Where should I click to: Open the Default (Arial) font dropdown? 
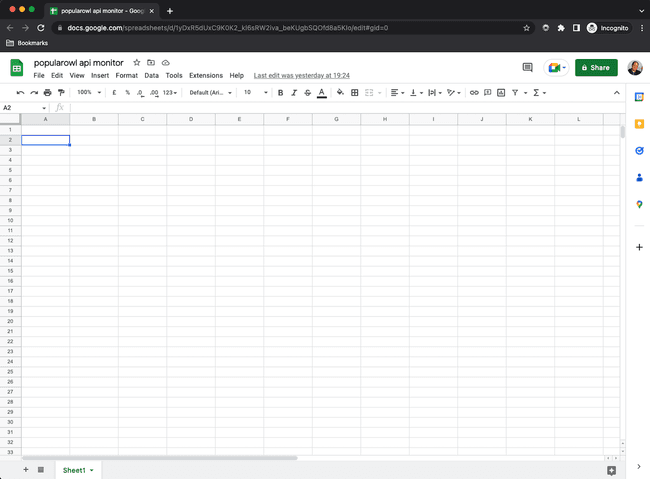(x=211, y=92)
